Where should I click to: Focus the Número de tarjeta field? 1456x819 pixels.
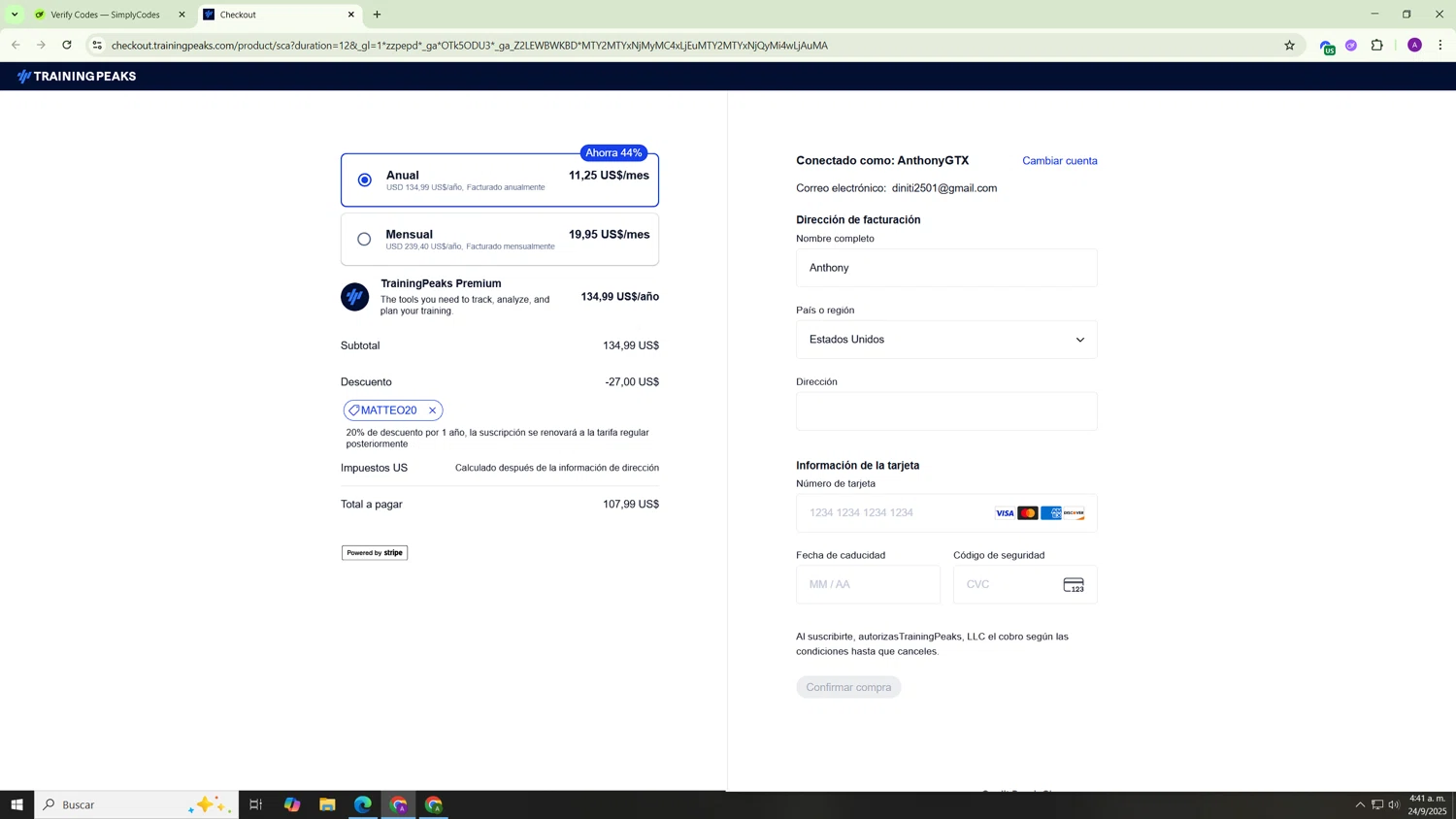click(x=946, y=513)
